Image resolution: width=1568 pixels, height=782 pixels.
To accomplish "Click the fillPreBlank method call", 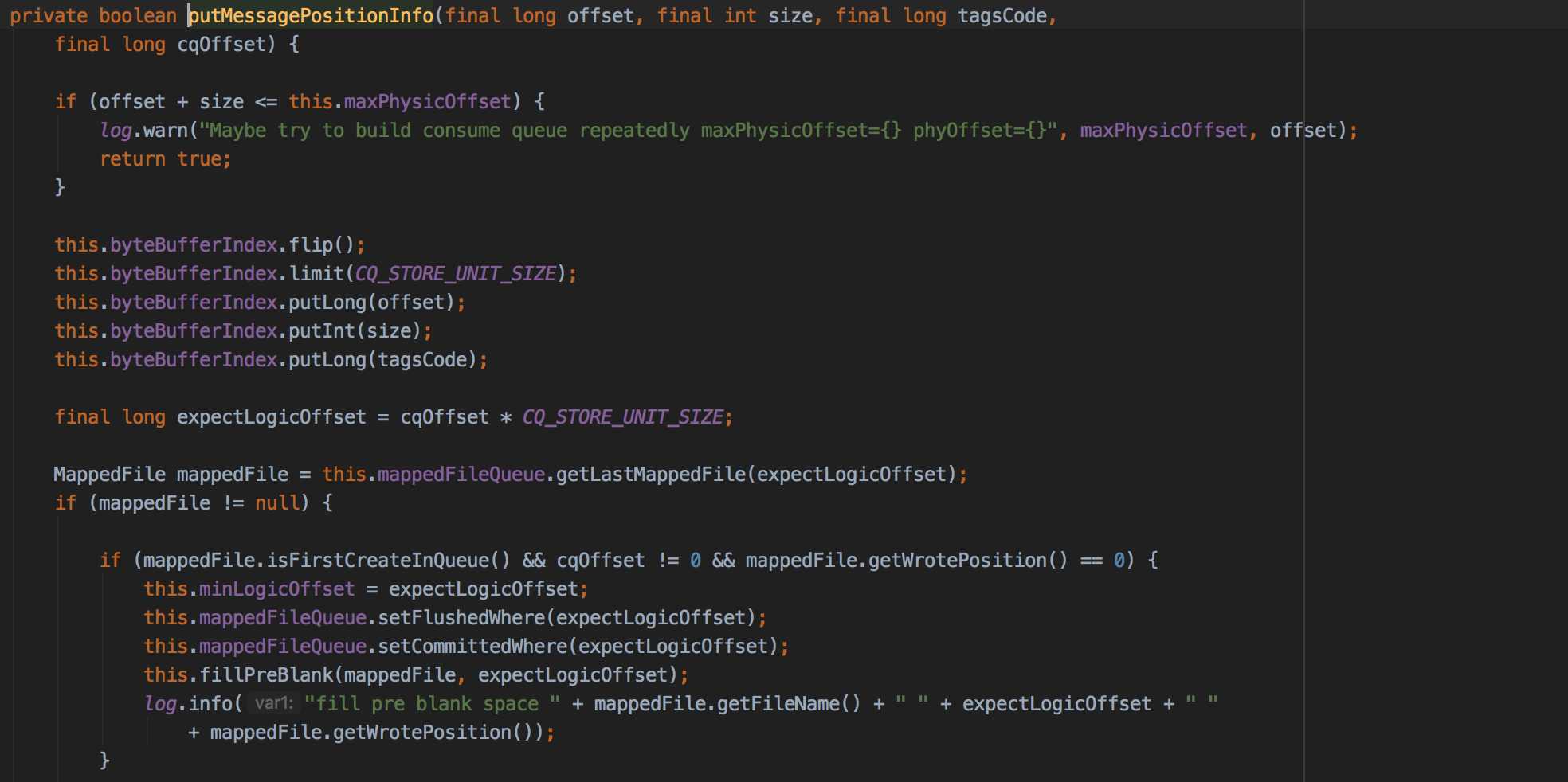I will pyautogui.click(x=266, y=674).
